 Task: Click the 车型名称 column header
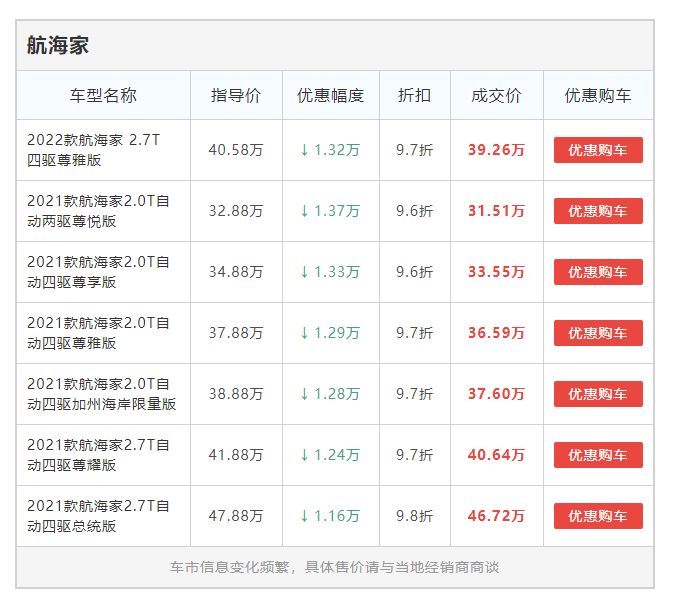pos(103,95)
